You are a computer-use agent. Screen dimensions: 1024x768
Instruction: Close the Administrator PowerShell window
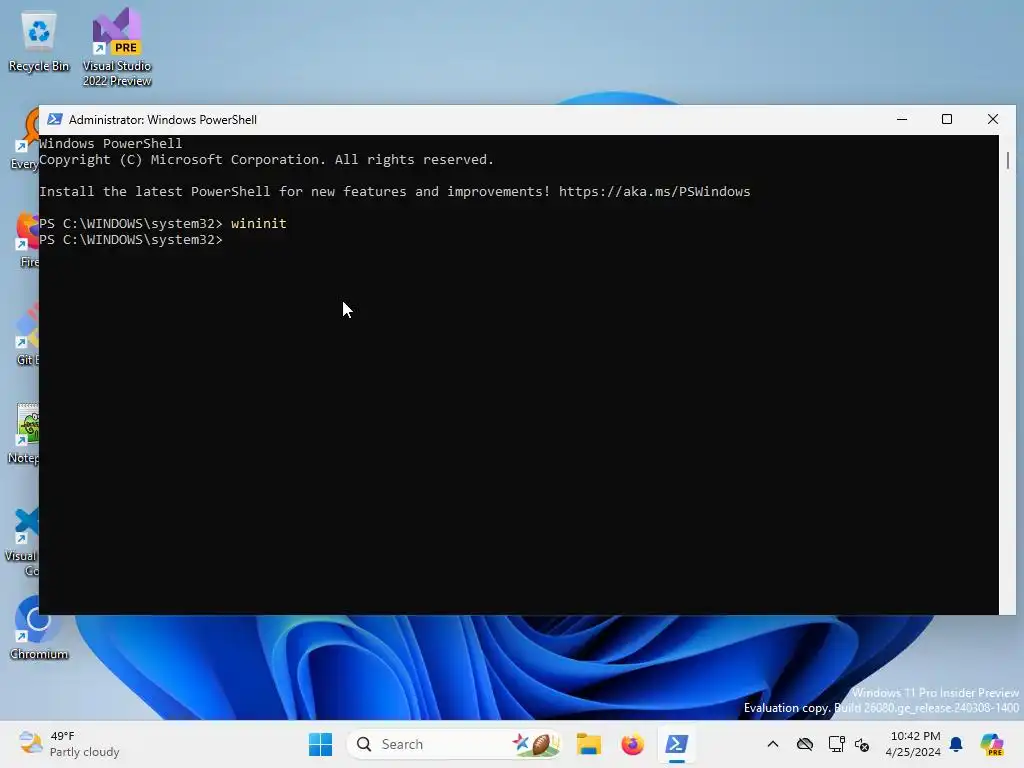[x=993, y=120]
